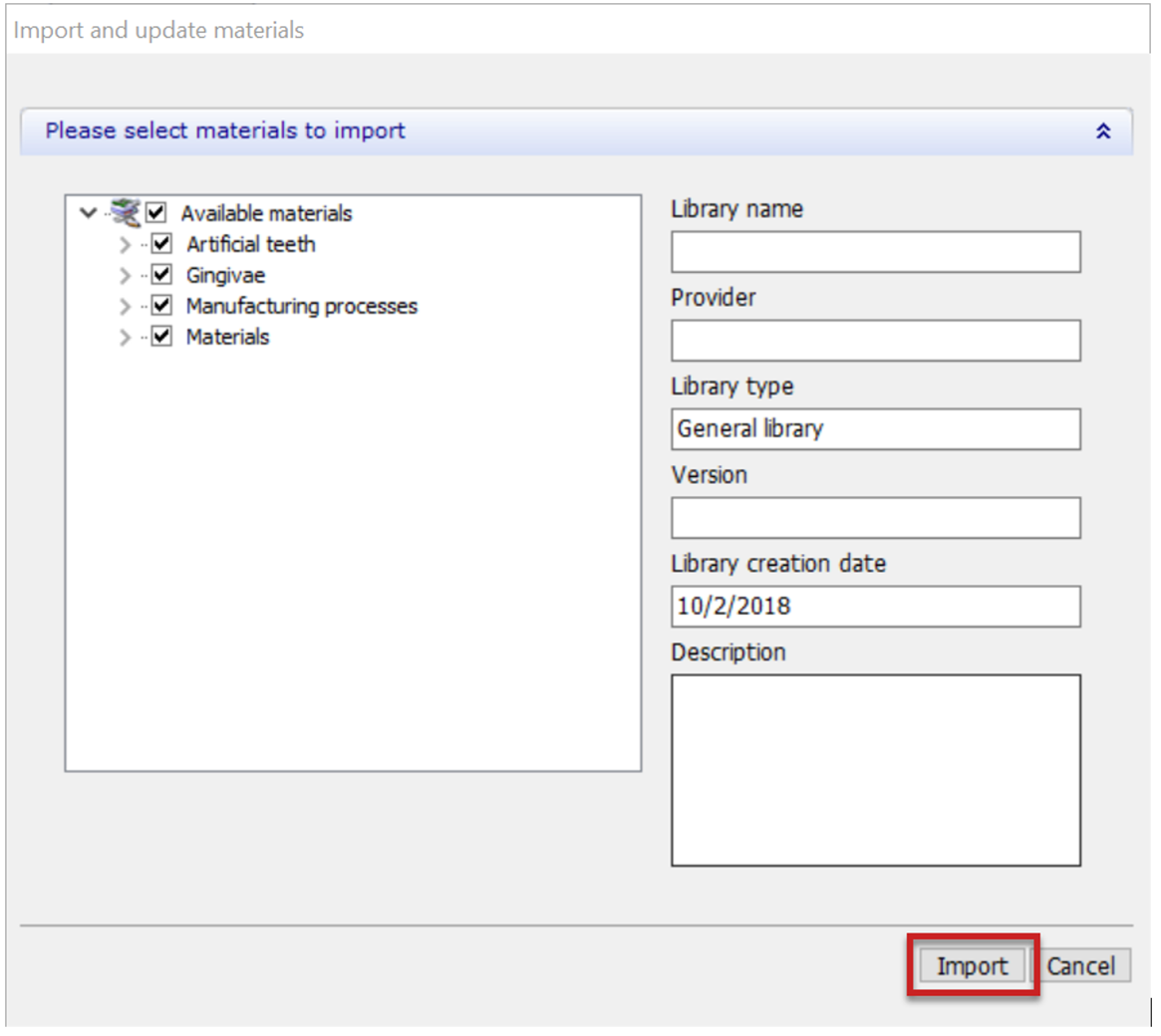The width and height of the screenshot is (1161, 1036).
Task: Toggle the Artificial teeth checkbox
Action: point(161,243)
